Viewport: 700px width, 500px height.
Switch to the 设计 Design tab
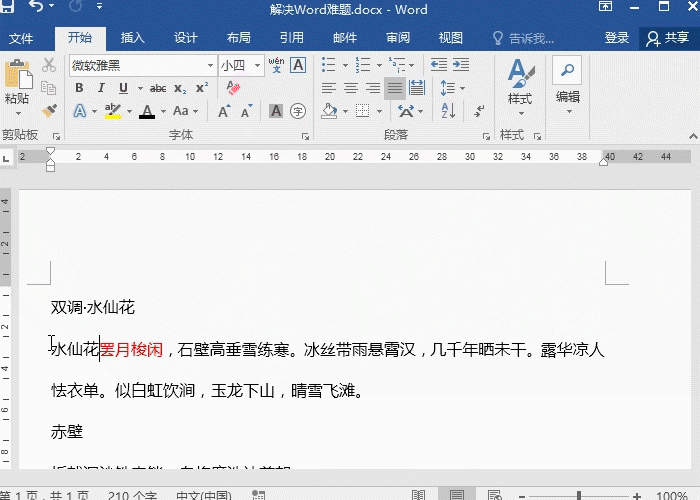click(186, 38)
